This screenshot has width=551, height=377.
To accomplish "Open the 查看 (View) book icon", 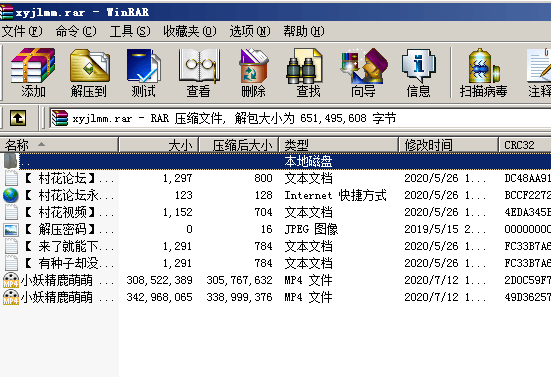I will 199,73.
